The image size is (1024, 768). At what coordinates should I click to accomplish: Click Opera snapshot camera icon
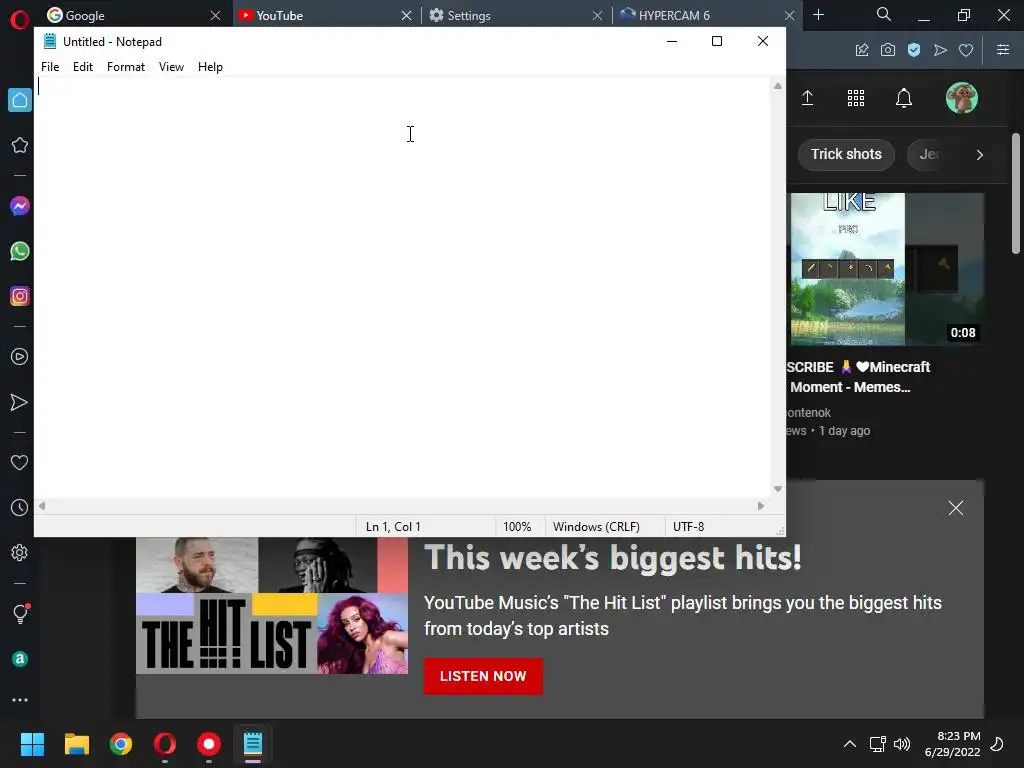tap(888, 50)
